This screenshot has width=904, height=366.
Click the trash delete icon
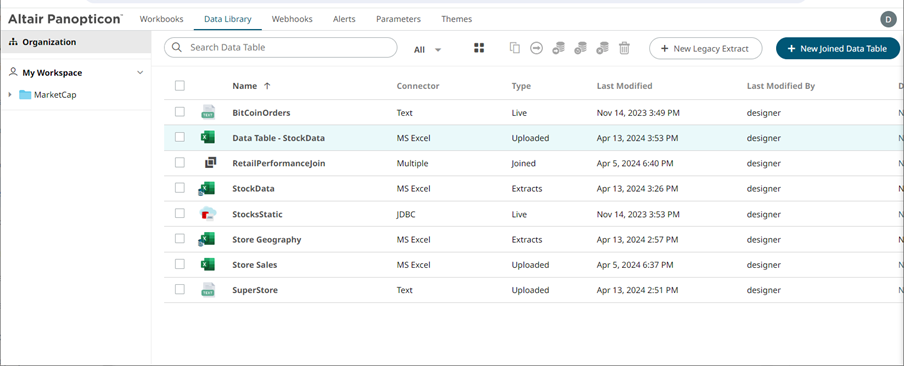pyautogui.click(x=624, y=48)
